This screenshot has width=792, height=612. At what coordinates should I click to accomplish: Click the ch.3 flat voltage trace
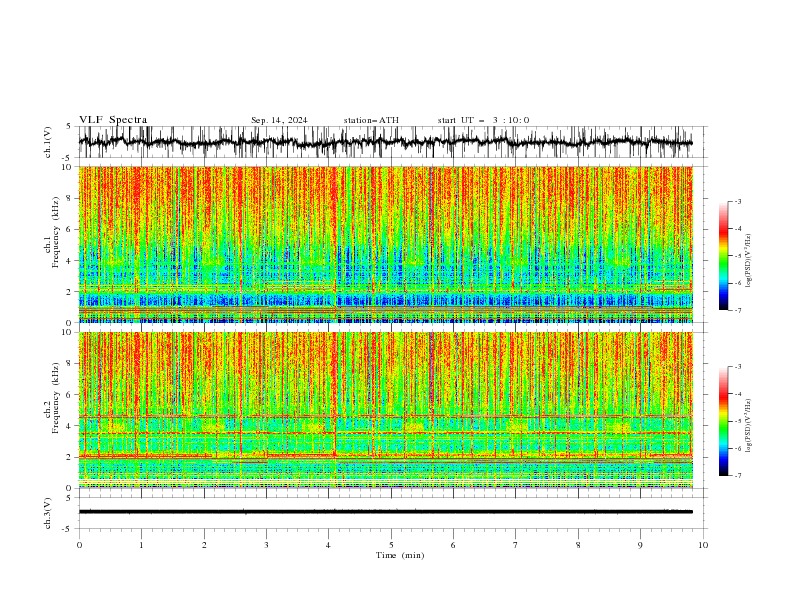(x=385, y=512)
